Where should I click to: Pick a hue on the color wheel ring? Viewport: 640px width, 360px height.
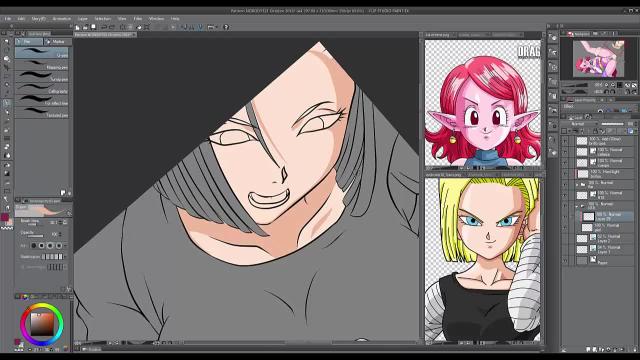coord(42,305)
